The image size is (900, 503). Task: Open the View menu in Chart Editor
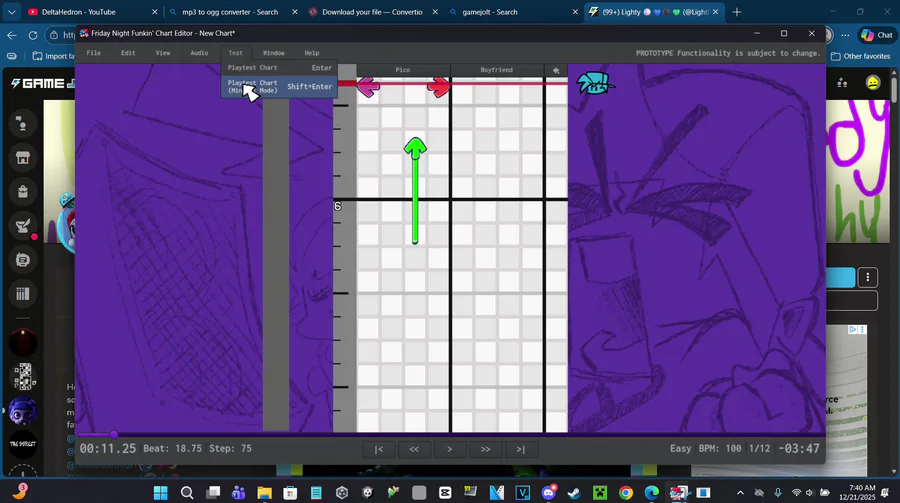click(163, 53)
